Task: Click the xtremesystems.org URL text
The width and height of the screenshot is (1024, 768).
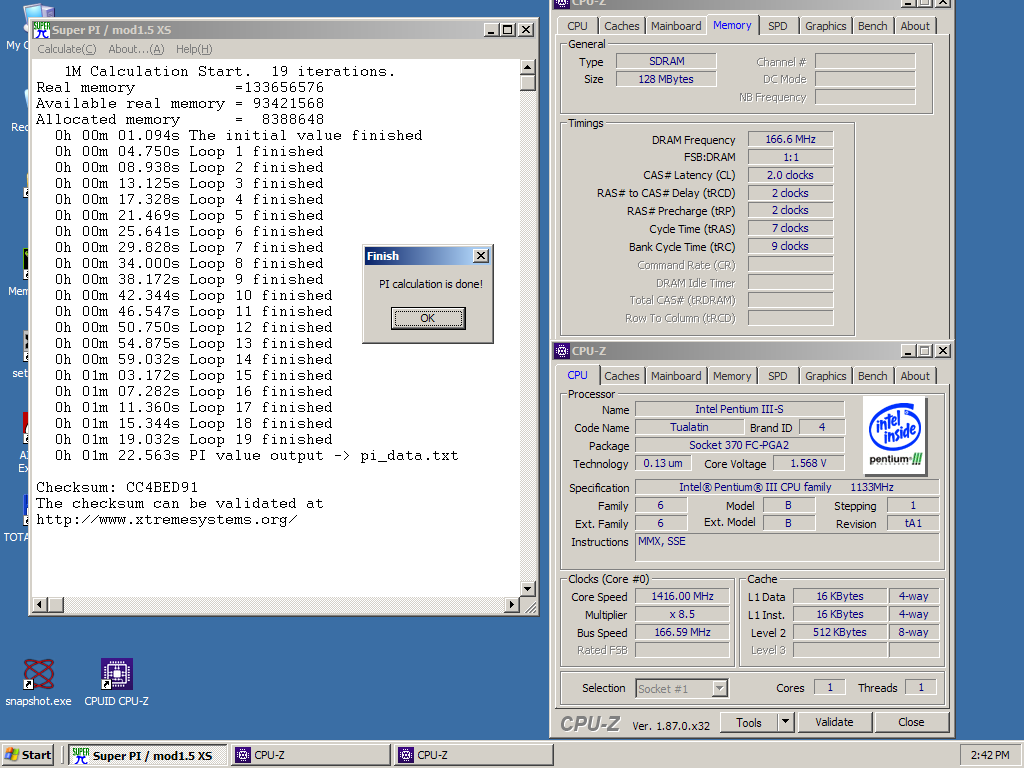Action: pos(167,520)
